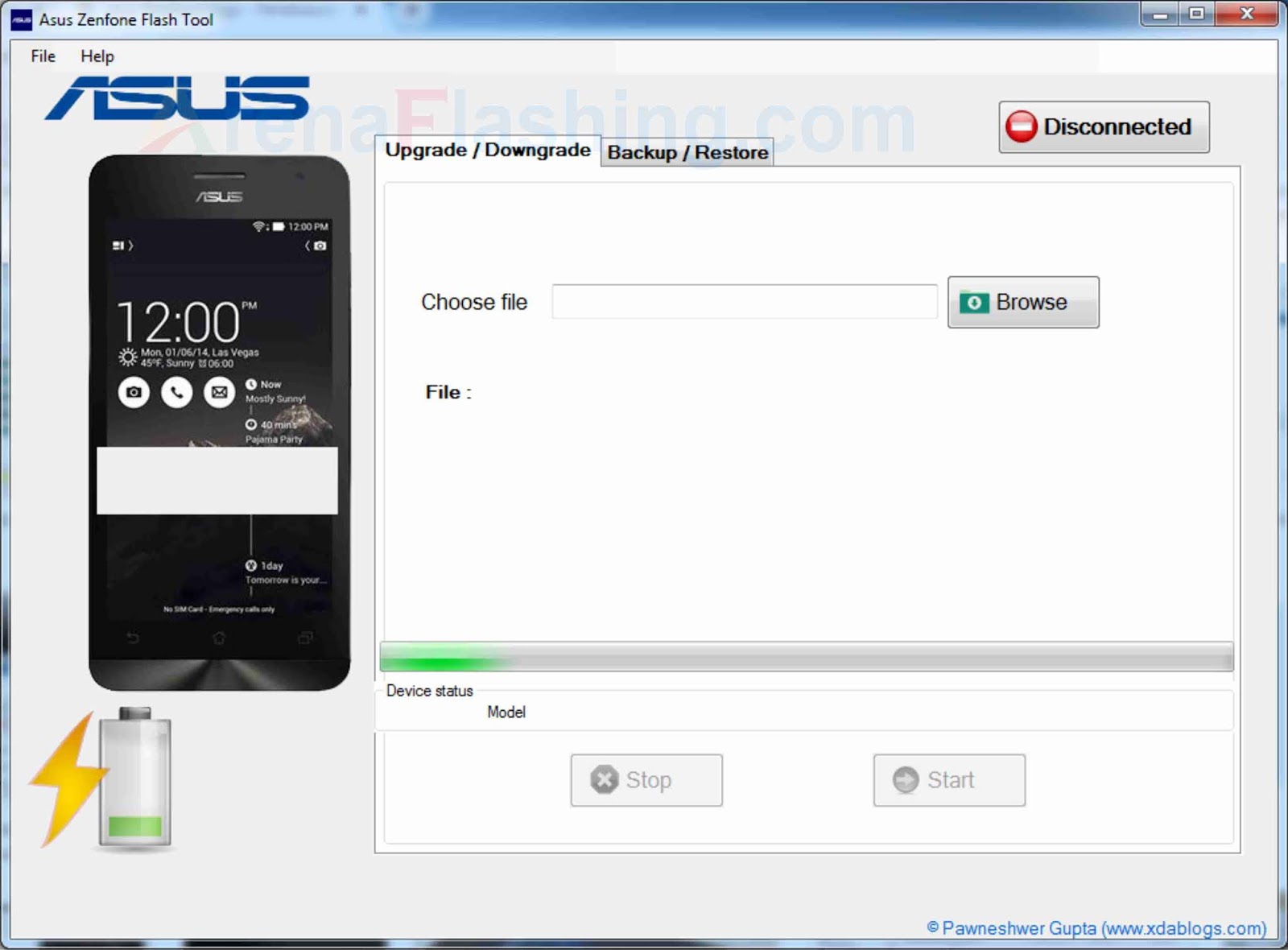
Task: Click the title bar app icon
Action: (22, 20)
